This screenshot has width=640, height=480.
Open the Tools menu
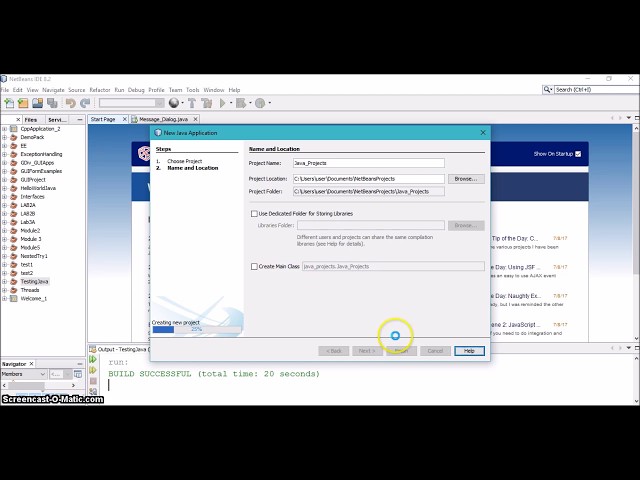coord(193,90)
